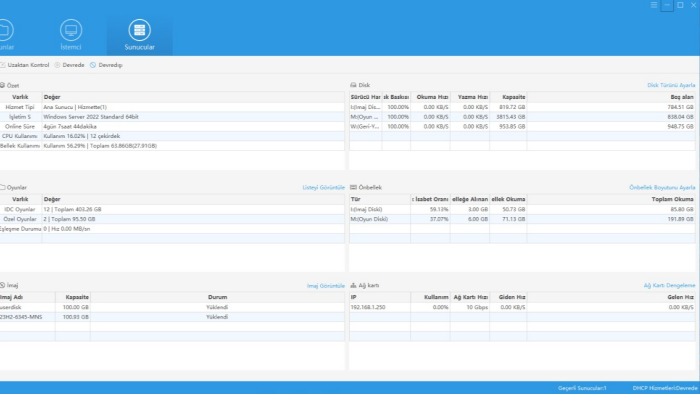
Task: Click DHCP Hizmetleri:Devrede status text
Action: (665, 388)
